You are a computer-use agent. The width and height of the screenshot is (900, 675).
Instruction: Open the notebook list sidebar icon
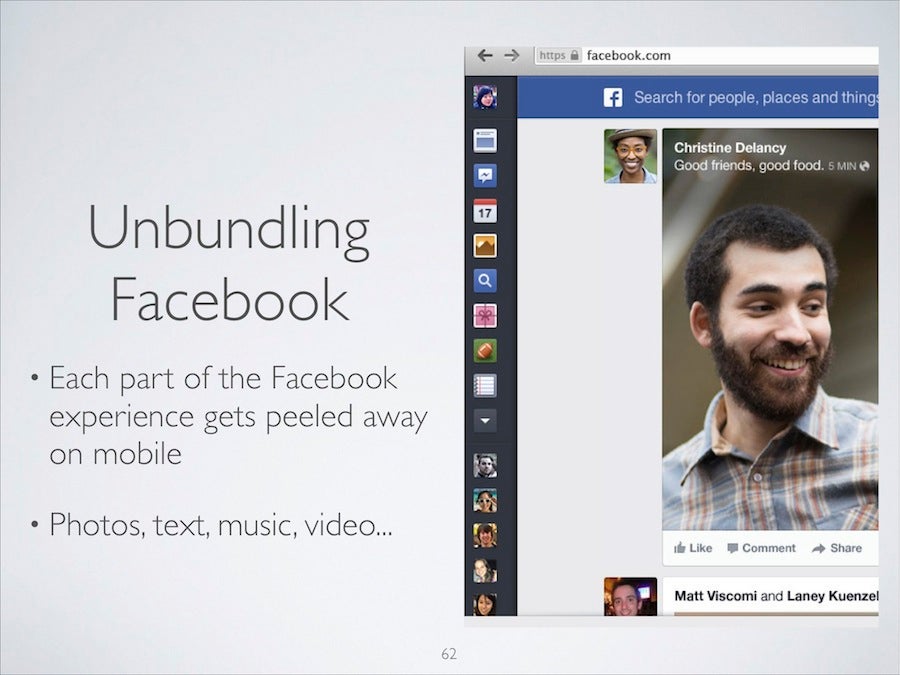[485, 386]
